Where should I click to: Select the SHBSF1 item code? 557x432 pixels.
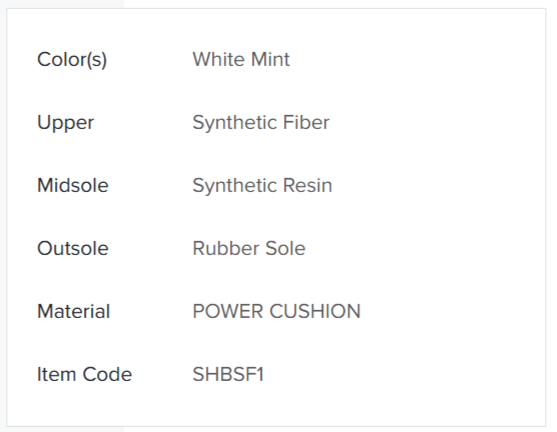click(228, 374)
